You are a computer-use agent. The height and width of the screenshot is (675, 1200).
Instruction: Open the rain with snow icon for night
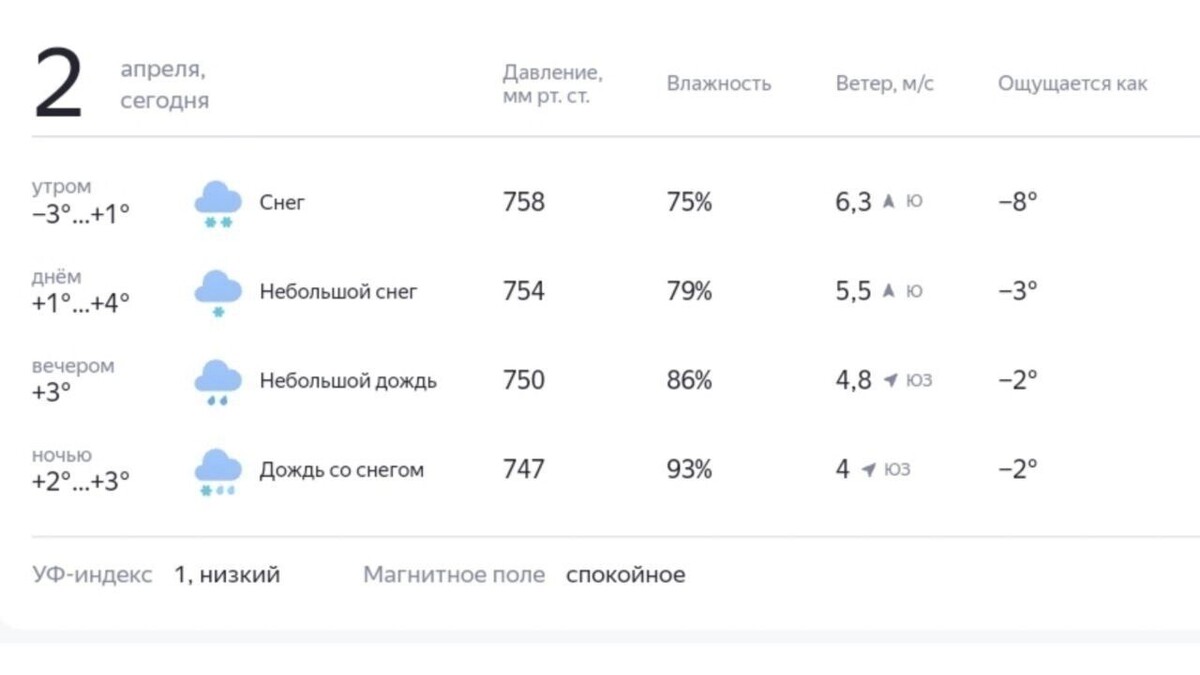tap(217, 469)
